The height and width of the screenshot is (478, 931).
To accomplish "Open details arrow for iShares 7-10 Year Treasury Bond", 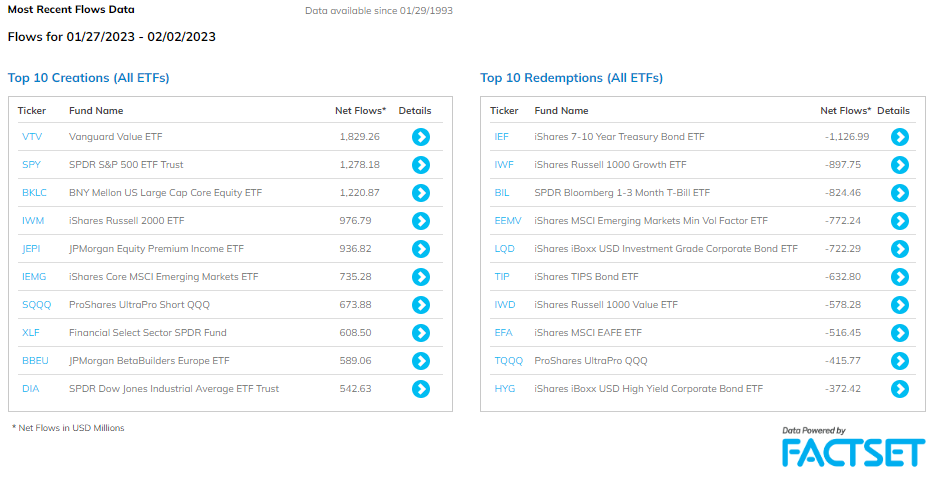I will pyautogui.click(x=900, y=137).
